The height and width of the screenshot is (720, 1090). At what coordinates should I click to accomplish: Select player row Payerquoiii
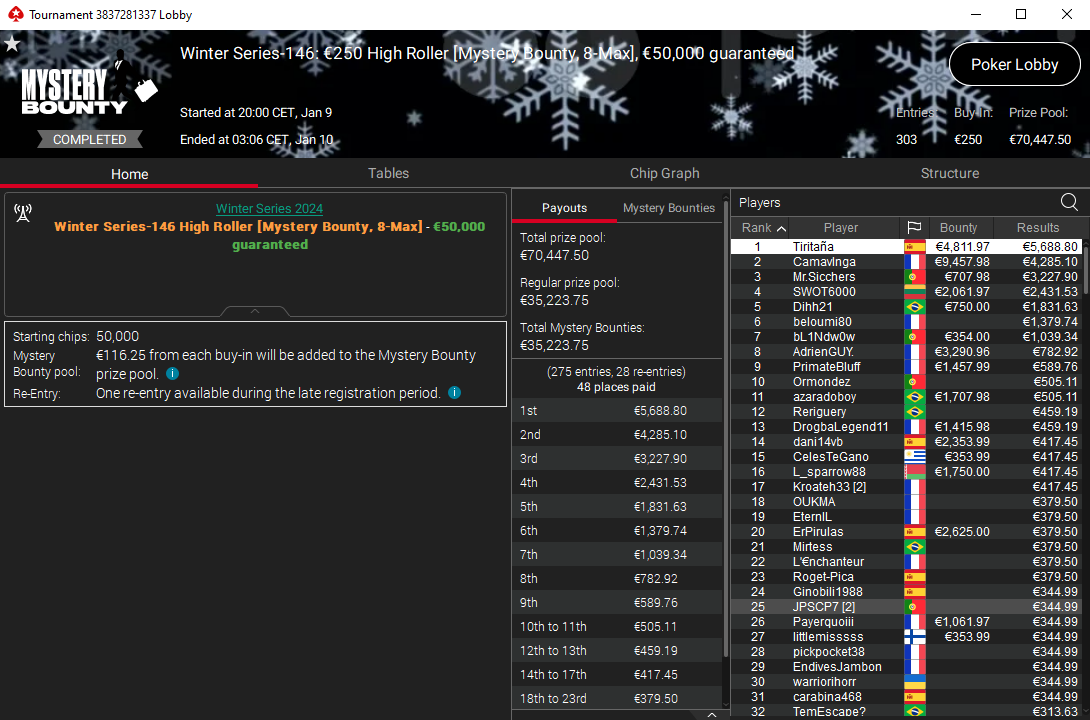pyautogui.click(x=906, y=622)
